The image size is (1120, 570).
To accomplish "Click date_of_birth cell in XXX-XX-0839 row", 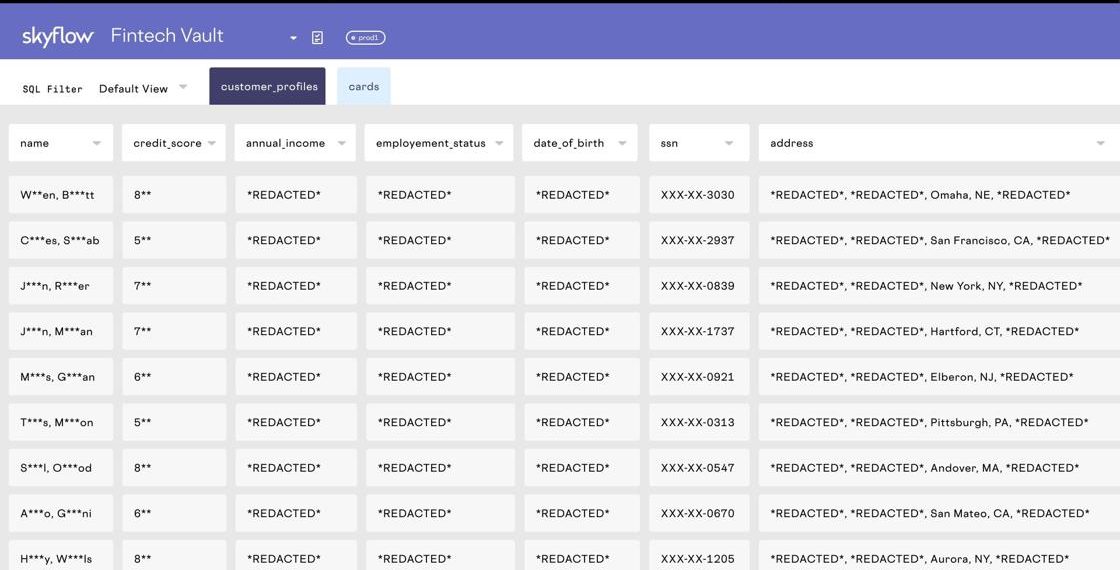I will click(x=581, y=286).
